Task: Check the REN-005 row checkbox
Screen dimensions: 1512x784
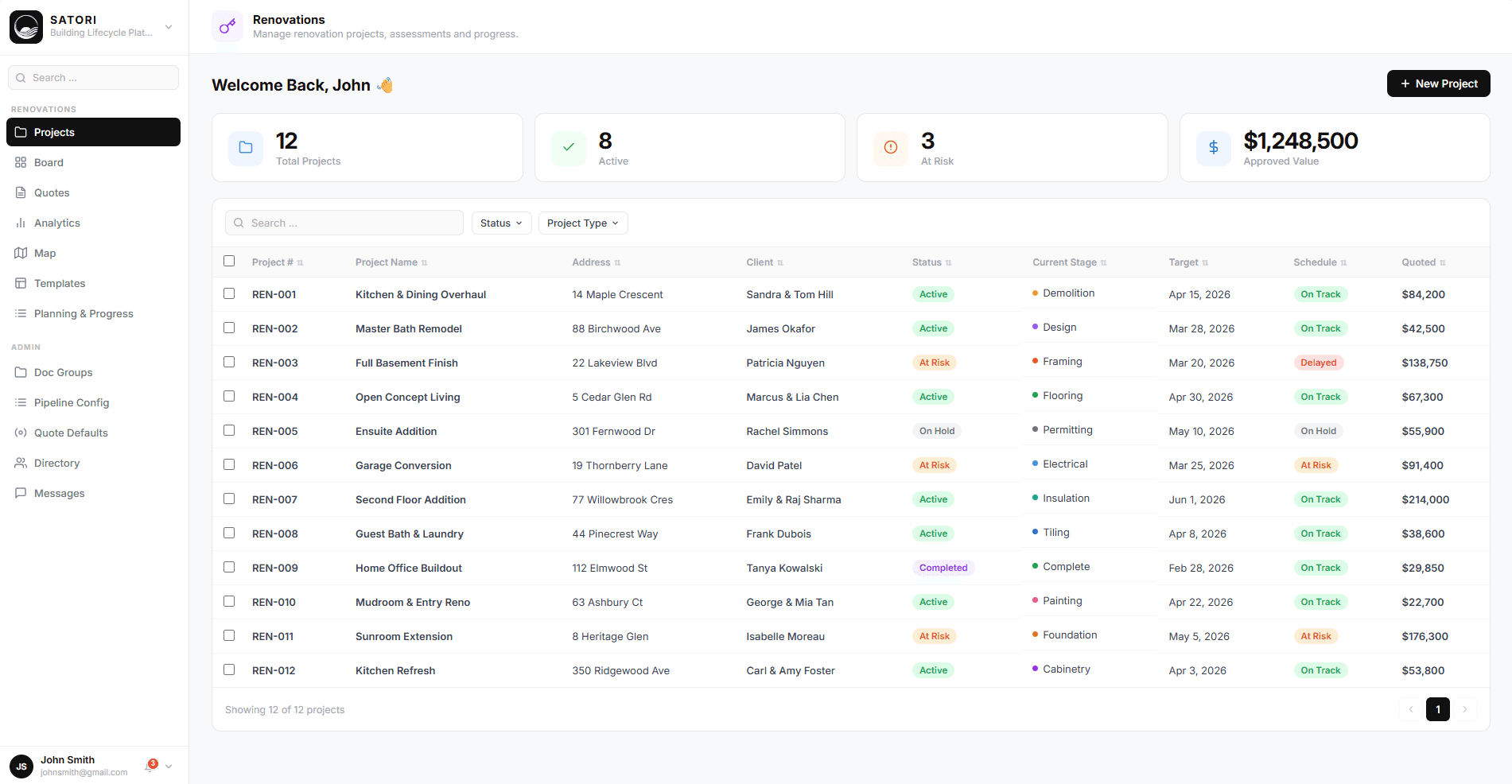Action: click(x=229, y=430)
